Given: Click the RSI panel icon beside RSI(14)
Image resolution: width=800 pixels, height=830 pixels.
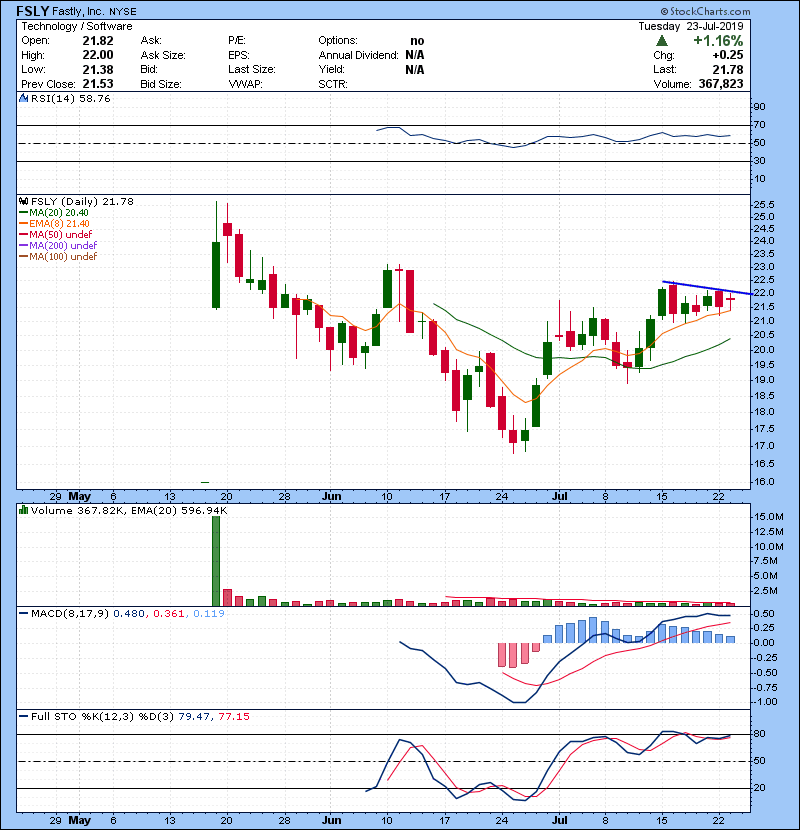Looking at the screenshot, I should pos(24,98).
